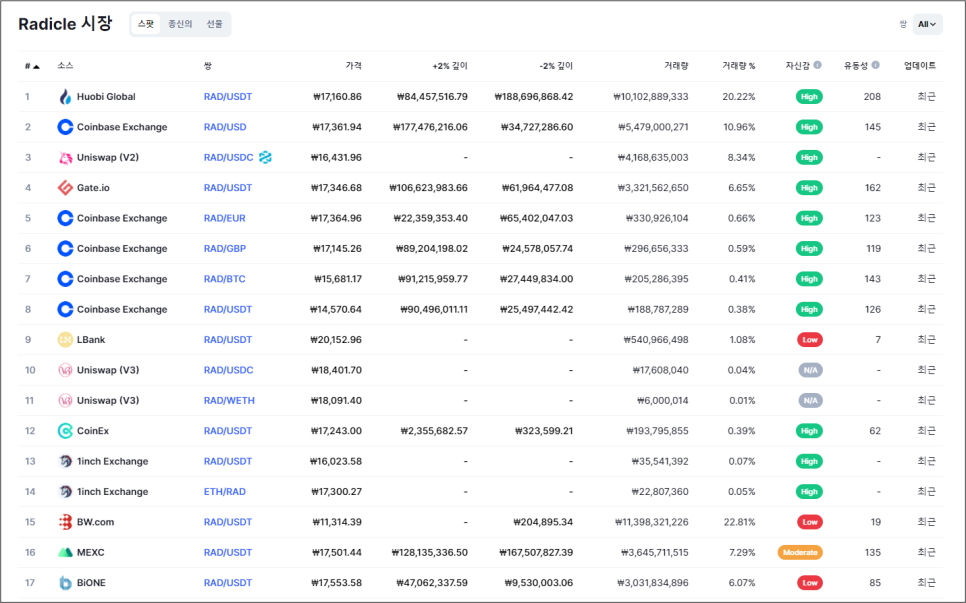
Task: Click the Radicle 시장 heading
Action: [65, 24]
